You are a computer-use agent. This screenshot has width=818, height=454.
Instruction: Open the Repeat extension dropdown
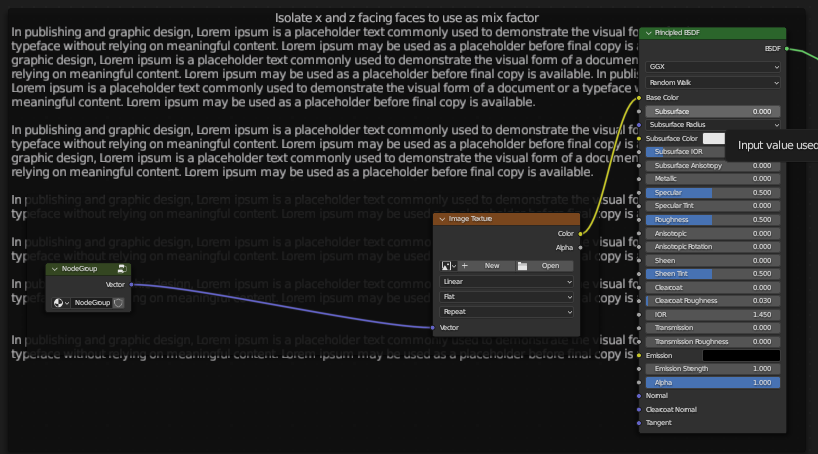(x=507, y=312)
